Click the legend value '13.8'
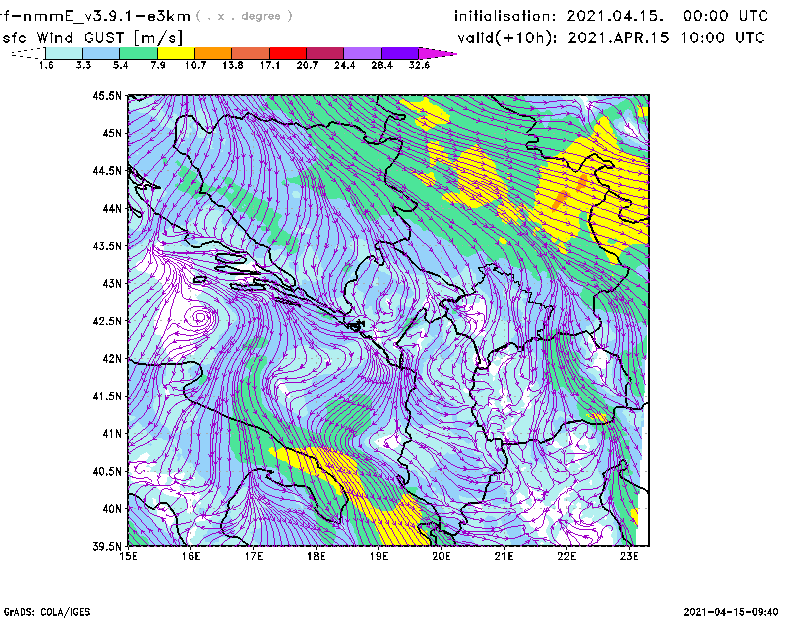The image size is (800, 618). pos(233,65)
